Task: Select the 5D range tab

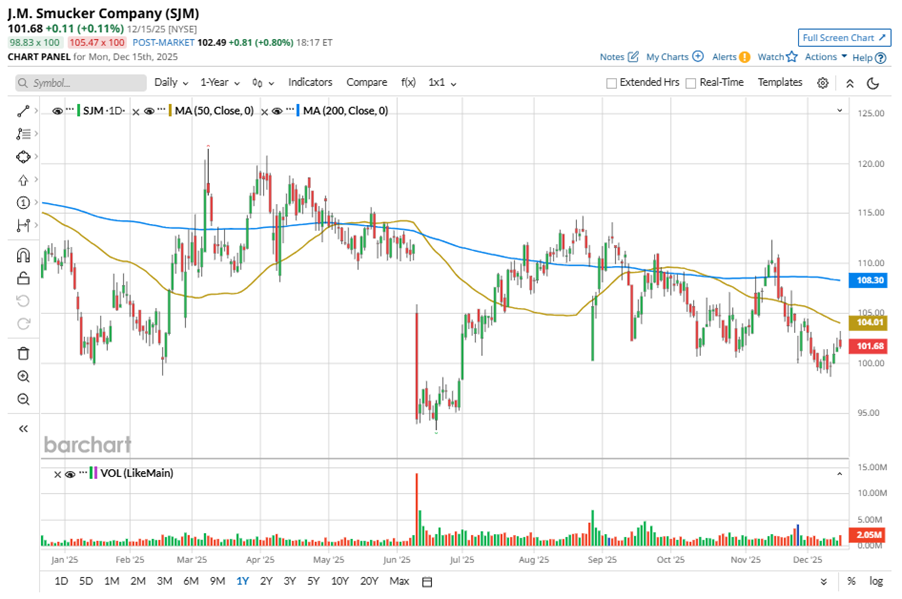Action: pos(86,581)
